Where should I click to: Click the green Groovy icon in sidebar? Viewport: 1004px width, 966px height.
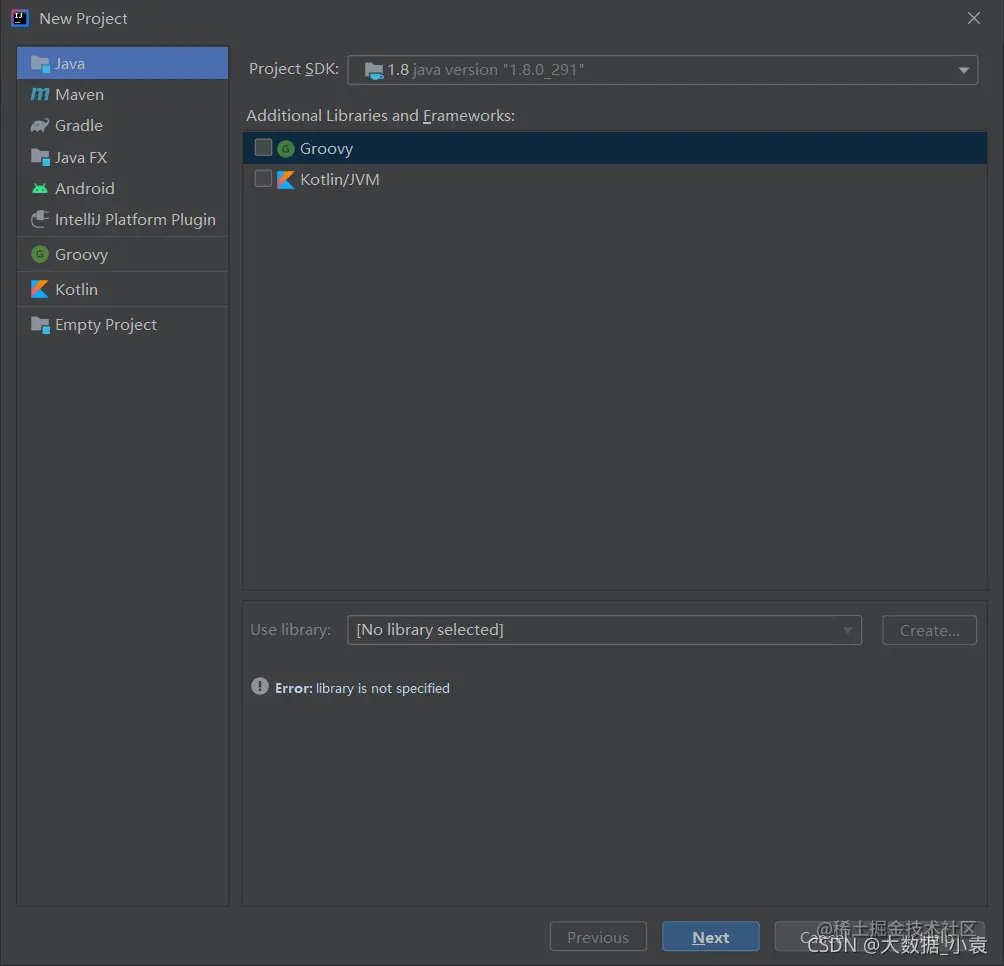point(40,254)
